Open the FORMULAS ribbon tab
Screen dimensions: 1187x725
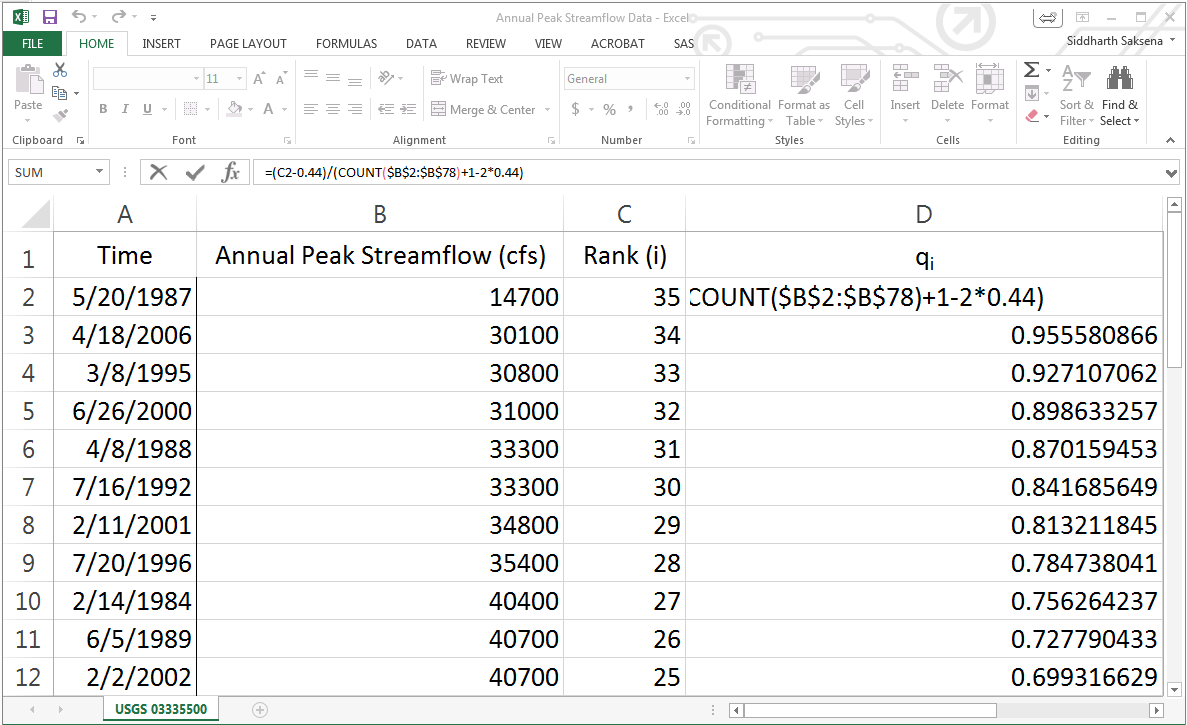(x=346, y=43)
